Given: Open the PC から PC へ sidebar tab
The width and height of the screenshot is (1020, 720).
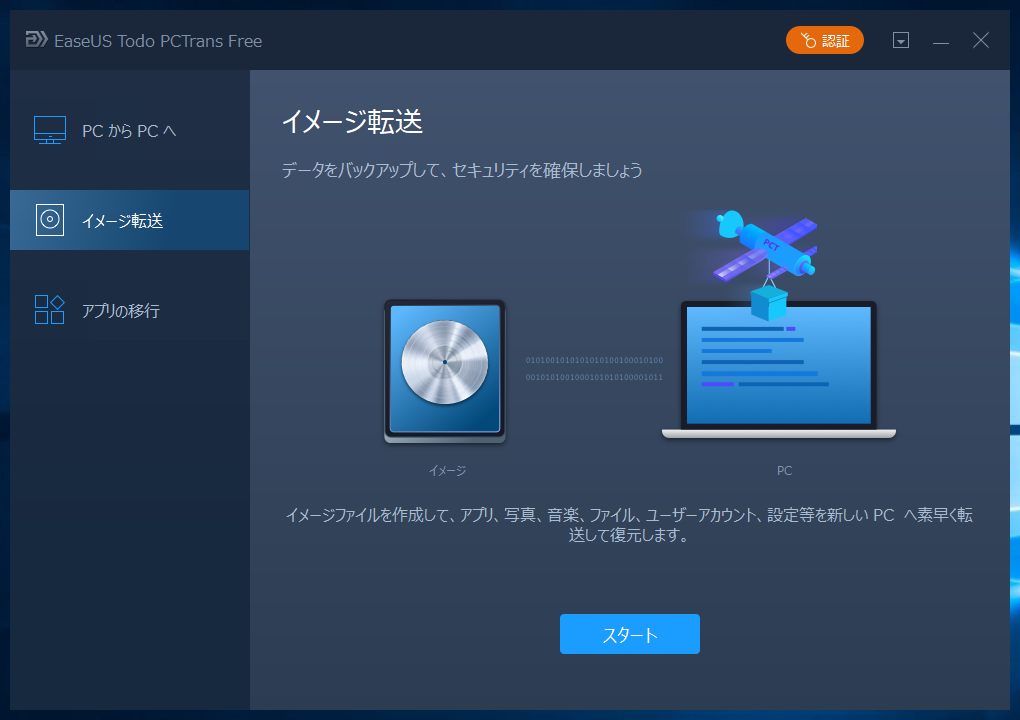Looking at the screenshot, I should tap(129, 130).
